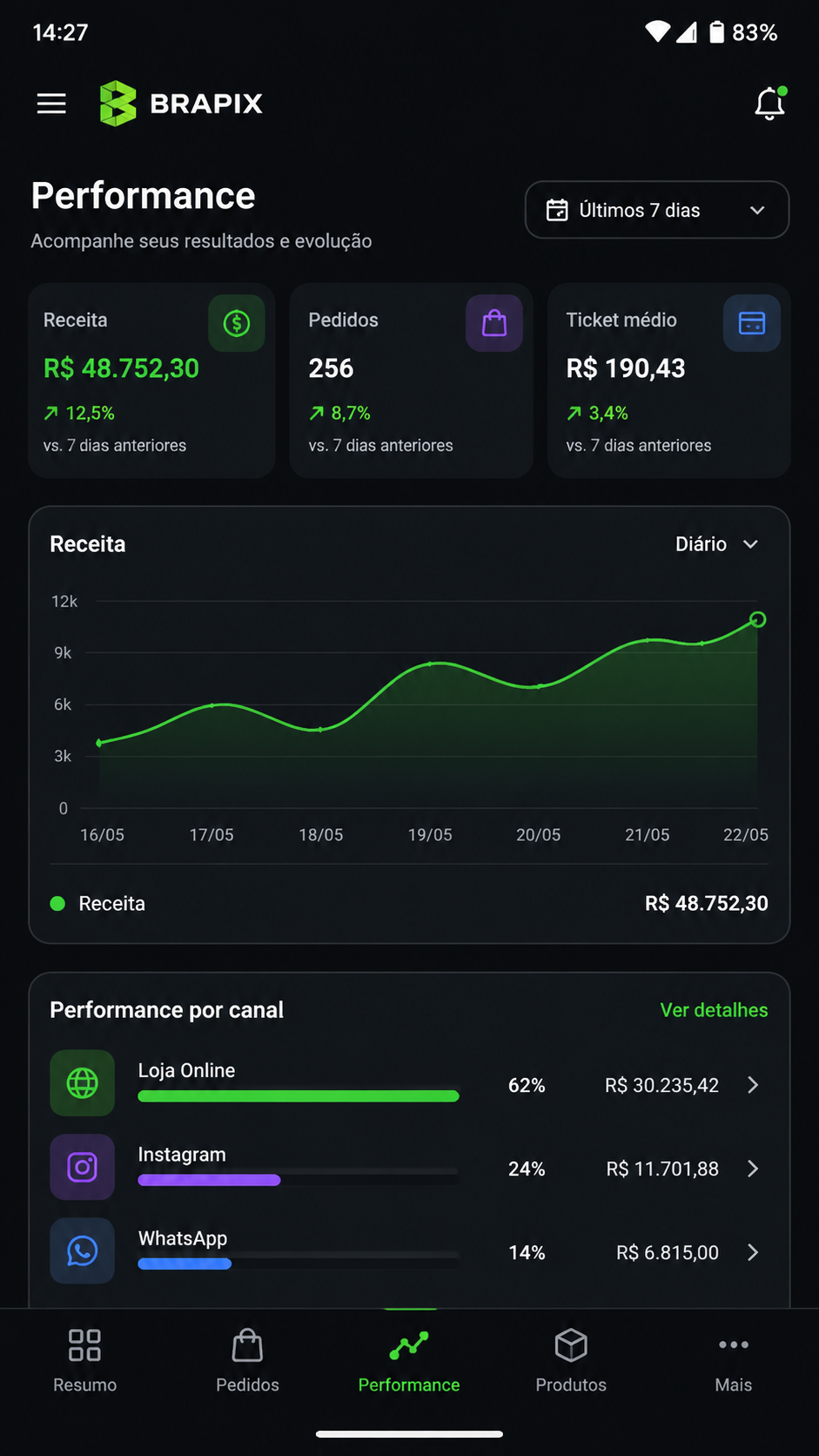Tap the 16/05 chart start point

point(99,743)
